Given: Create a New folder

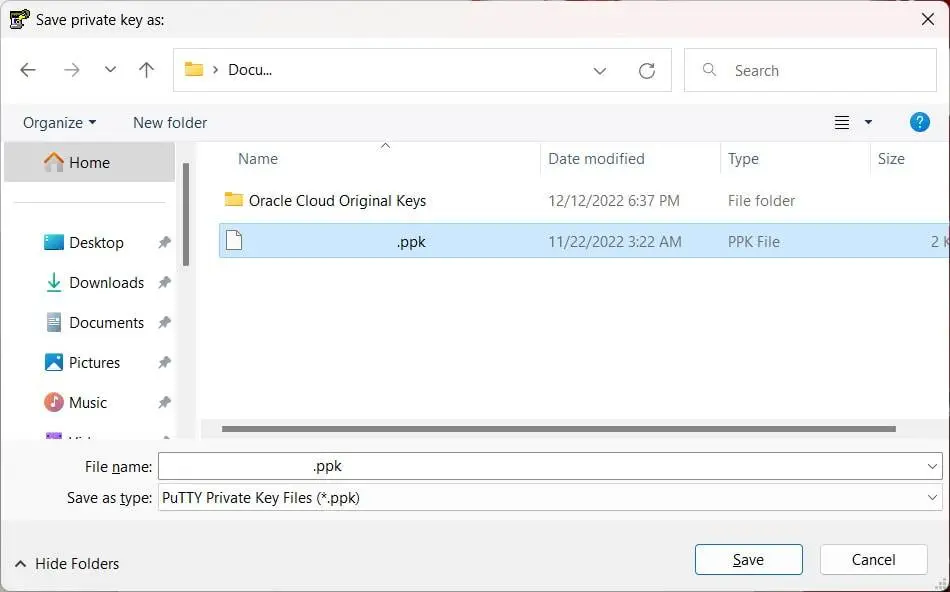Looking at the screenshot, I should (x=170, y=122).
